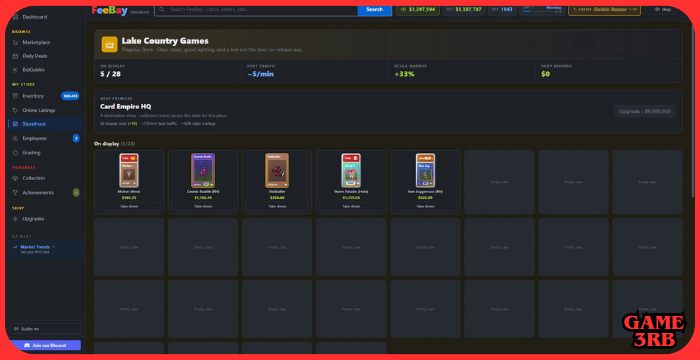Click the Employees notification badge
The height and width of the screenshot is (360, 700).
tap(76, 138)
